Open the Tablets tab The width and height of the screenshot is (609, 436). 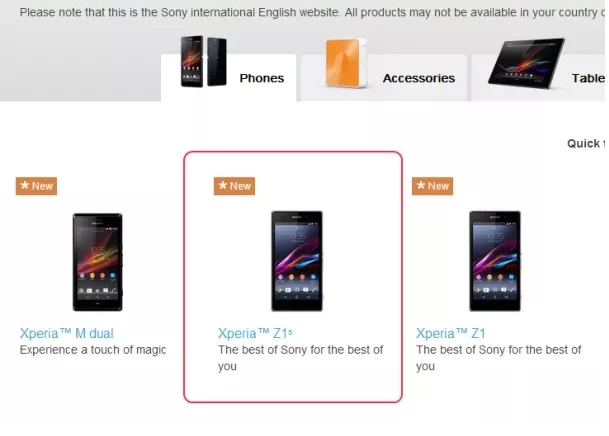[x=540, y=78]
